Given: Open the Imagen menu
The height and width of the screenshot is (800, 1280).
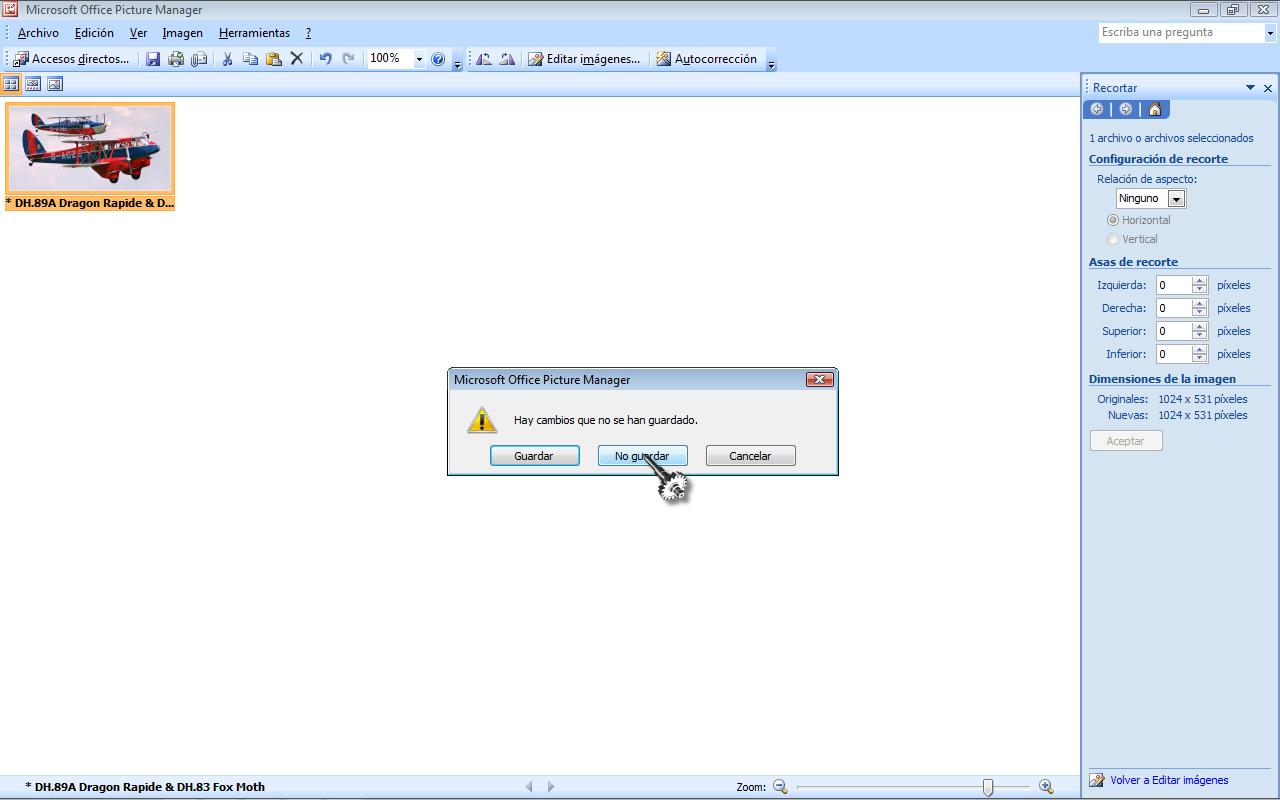Looking at the screenshot, I should point(183,33).
